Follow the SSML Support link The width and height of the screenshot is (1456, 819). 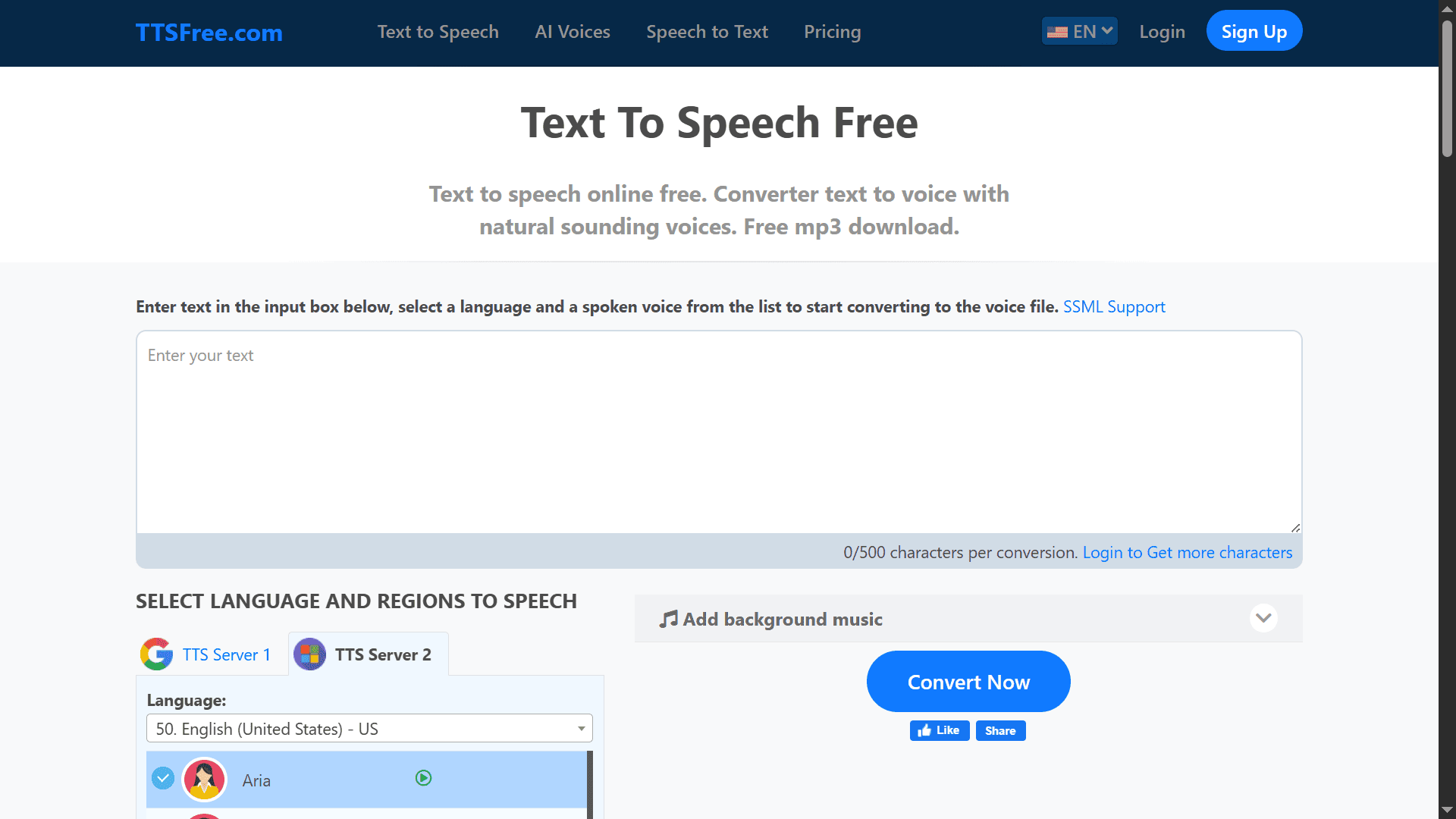click(1113, 306)
